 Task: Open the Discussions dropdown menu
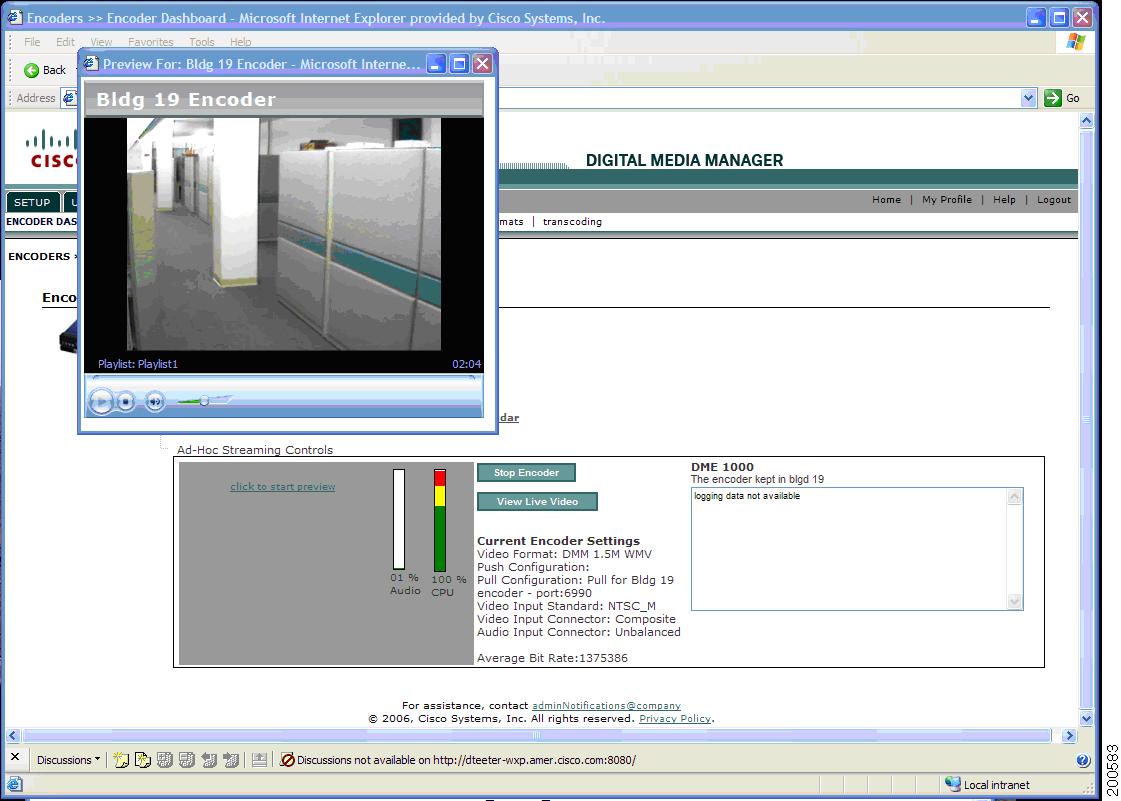point(67,760)
